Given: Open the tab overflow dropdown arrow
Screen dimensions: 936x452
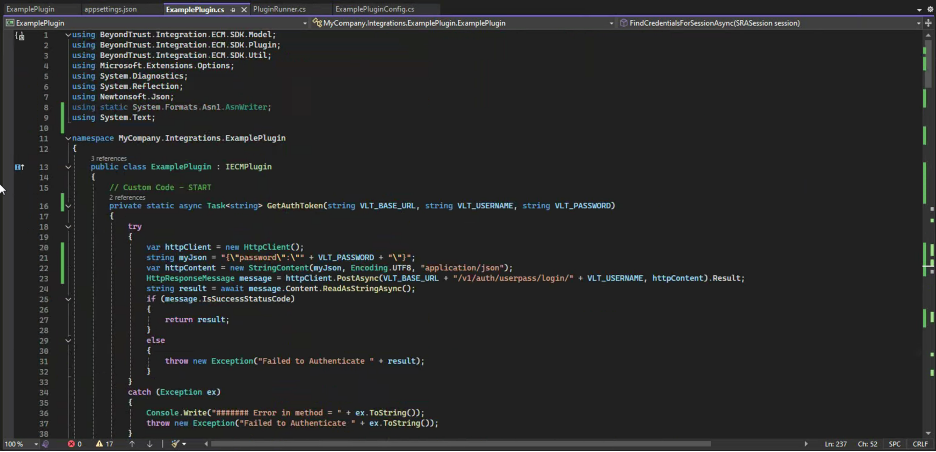Looking at the screenshot, I should (919, 10).
